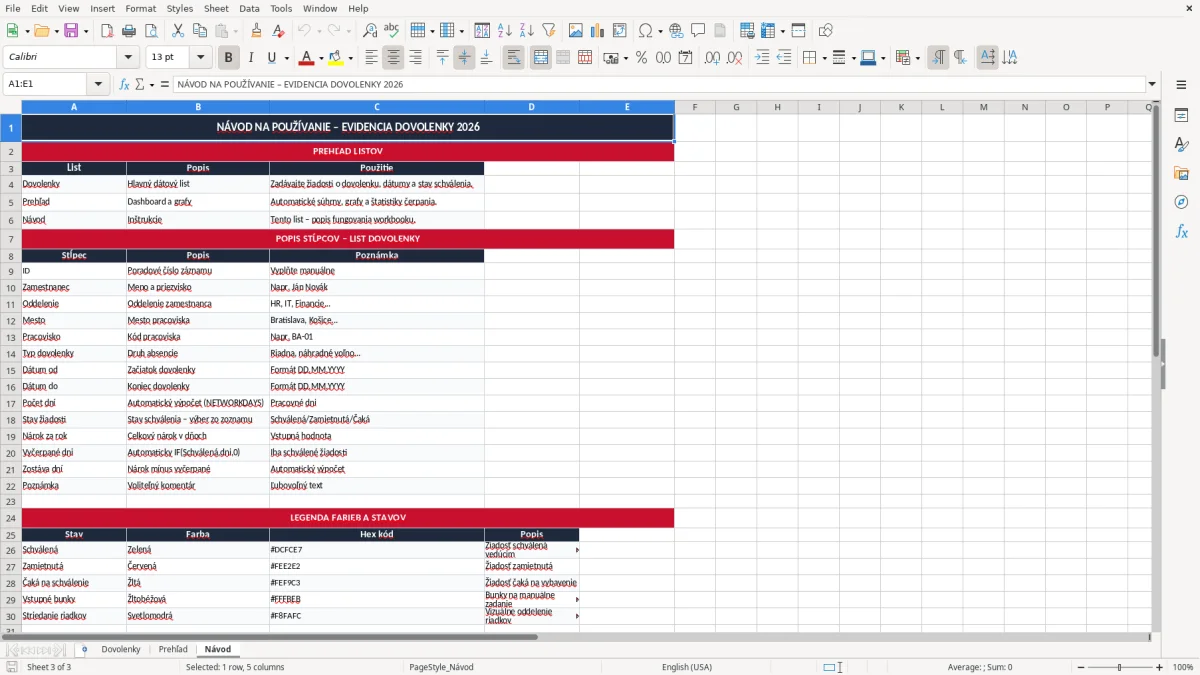1200x675 pixels.
Task: Run the spelling check
Action: pos(391,31)
